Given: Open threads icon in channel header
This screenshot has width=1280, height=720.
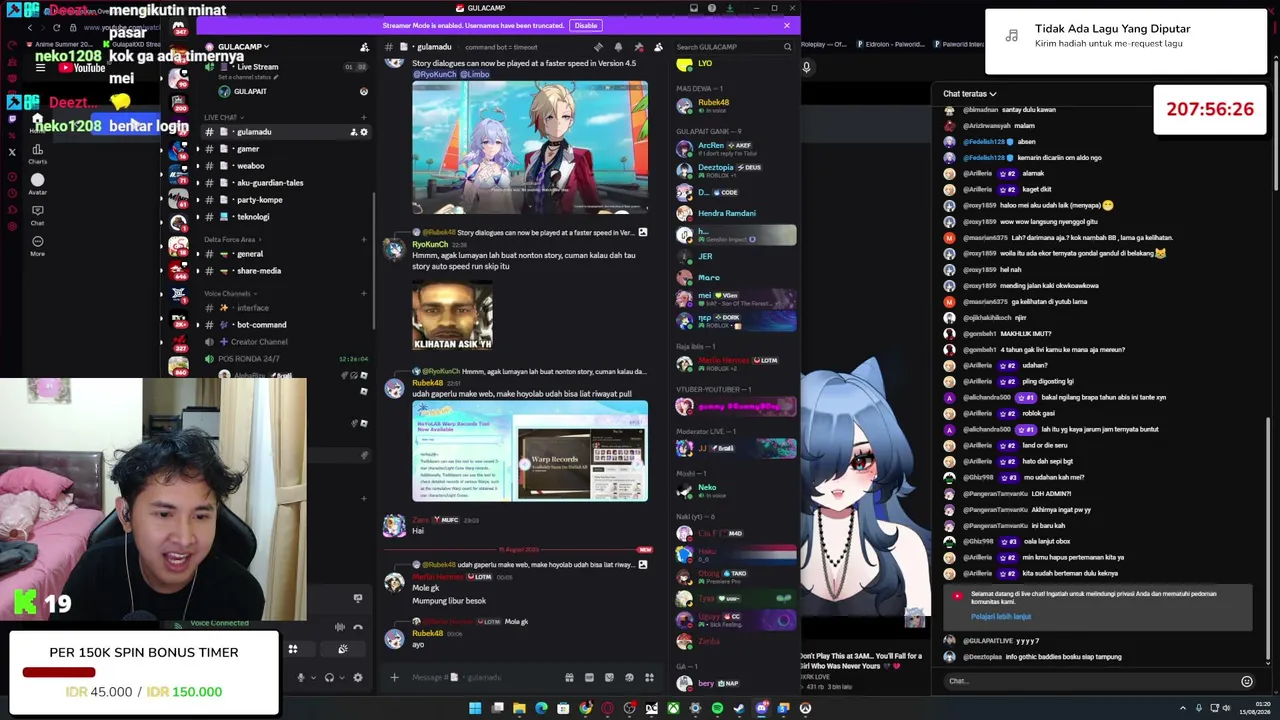Looking at the screenshot, I should point(598,47).
